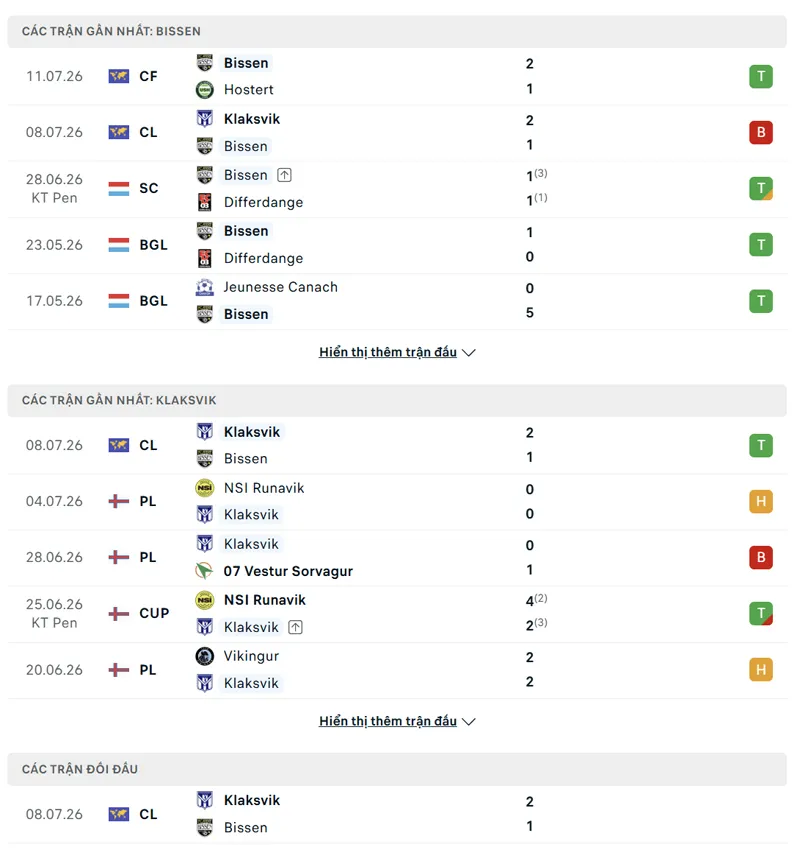Open the 07 Vestur Sorvagur team link
This screenshot has height=850, width=800.
(288, 571)
